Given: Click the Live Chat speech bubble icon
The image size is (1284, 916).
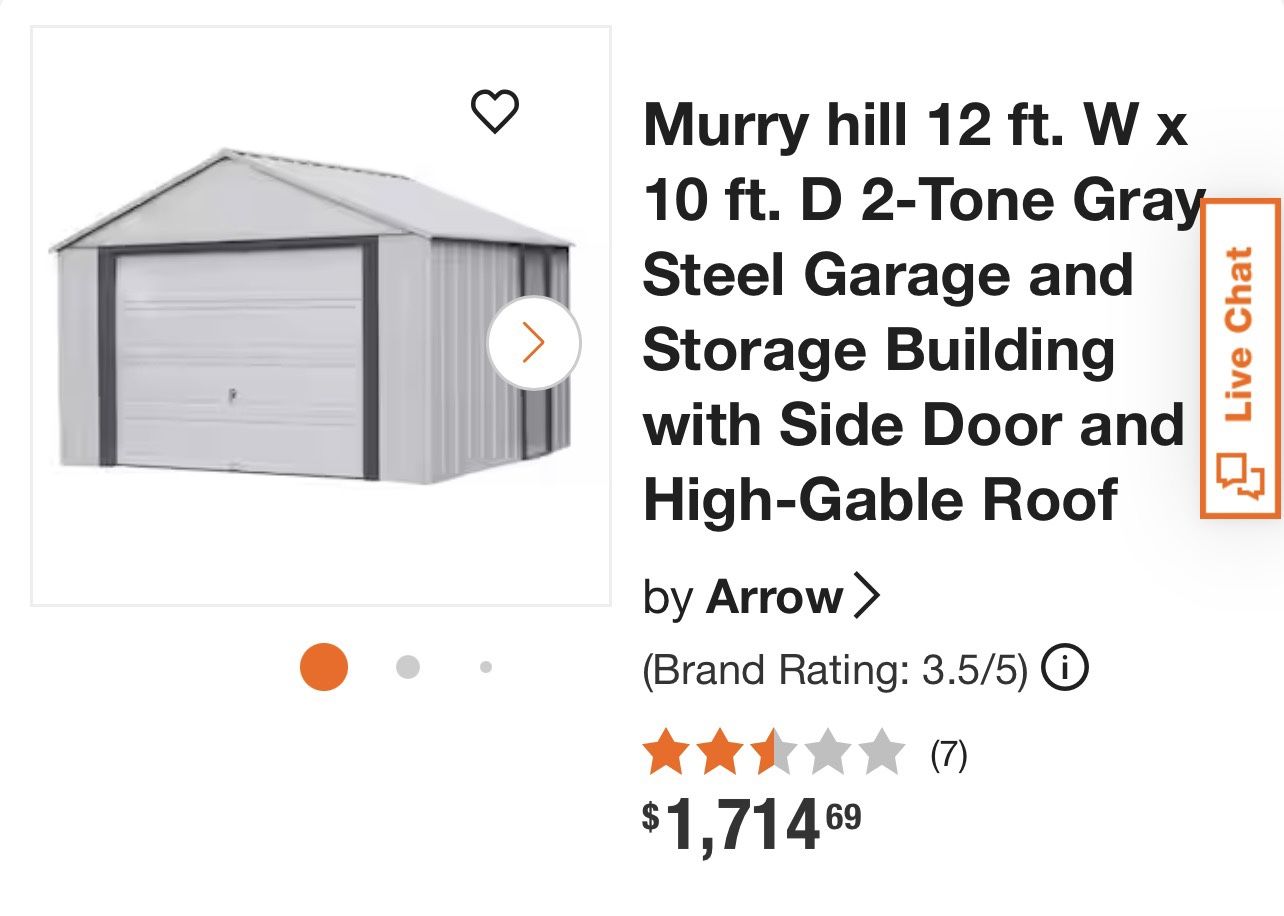Looking at the screenshot, I should [1240, 476].
